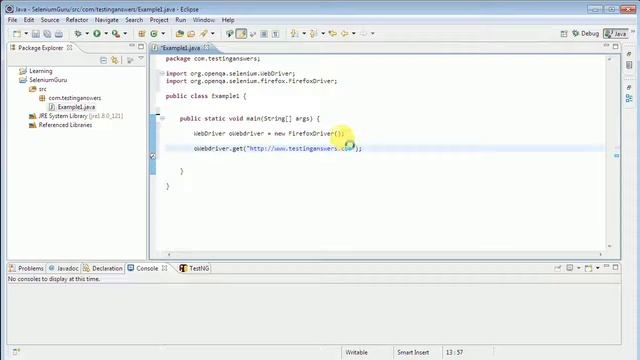Open the Refactor menu

(x=77, y=20)
